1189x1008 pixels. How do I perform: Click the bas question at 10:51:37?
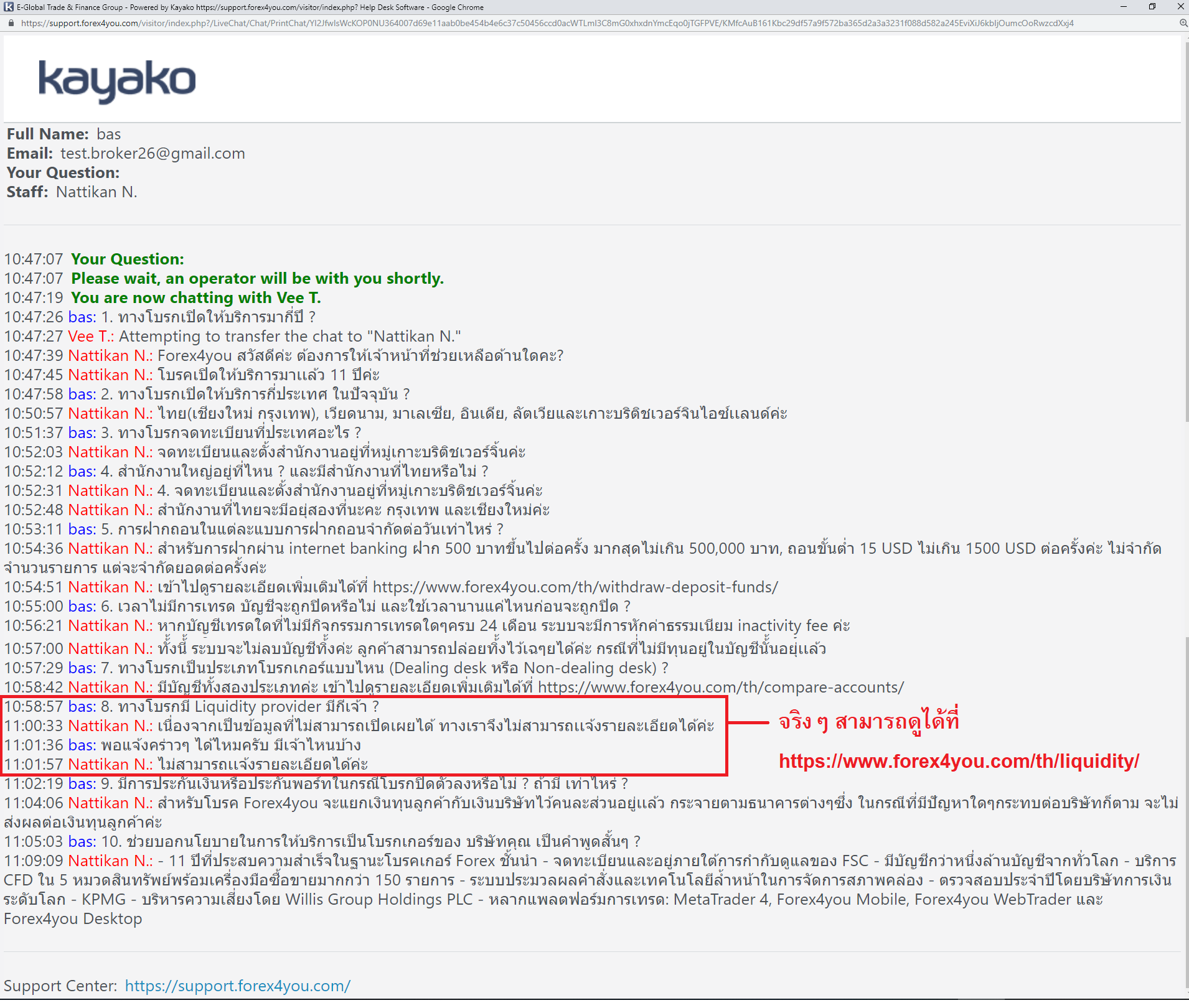pyautogui.click(x=182, y=432)
